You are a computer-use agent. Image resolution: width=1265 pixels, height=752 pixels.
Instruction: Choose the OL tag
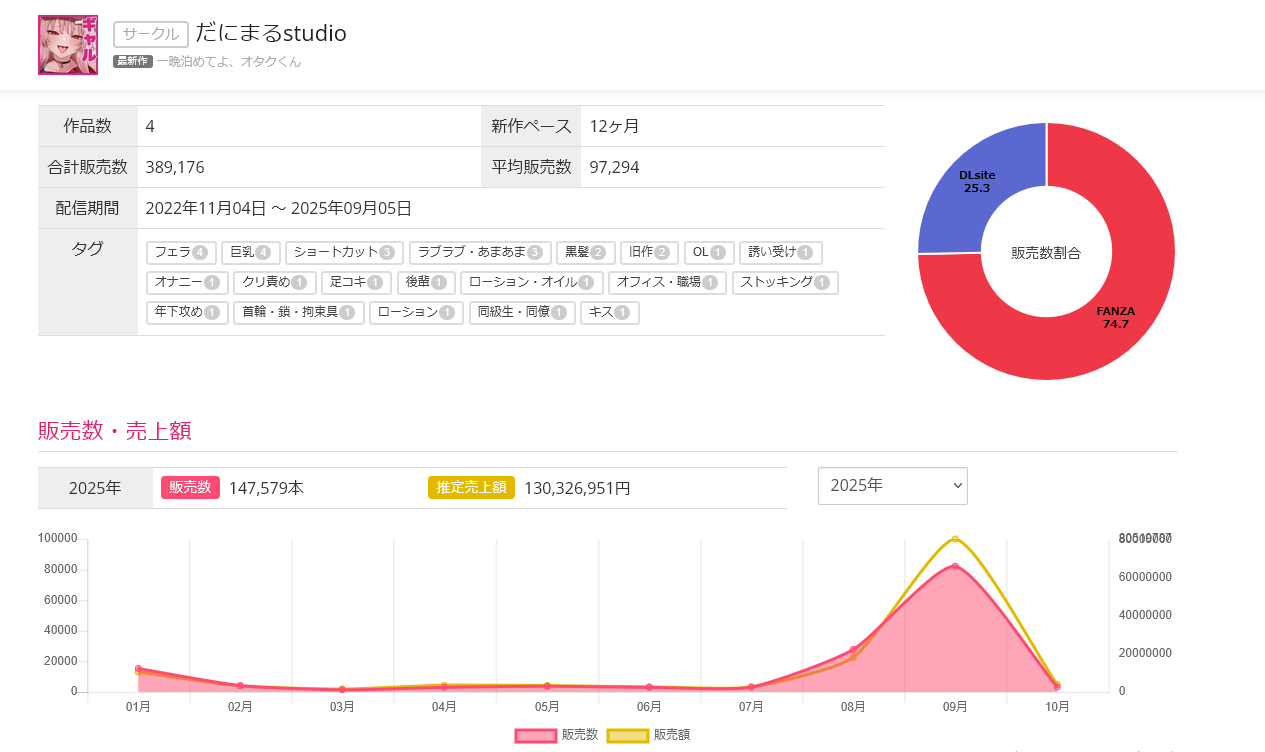(709, 253)
